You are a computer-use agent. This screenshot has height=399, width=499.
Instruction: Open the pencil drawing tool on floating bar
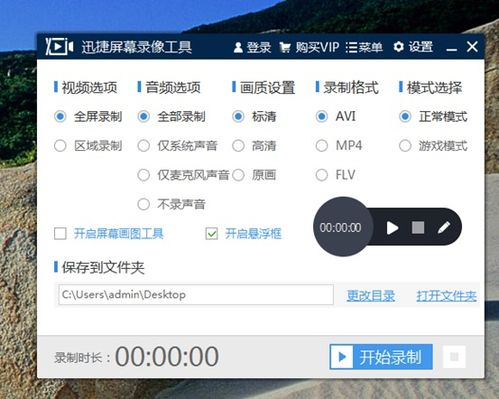(x=444, y=228)
